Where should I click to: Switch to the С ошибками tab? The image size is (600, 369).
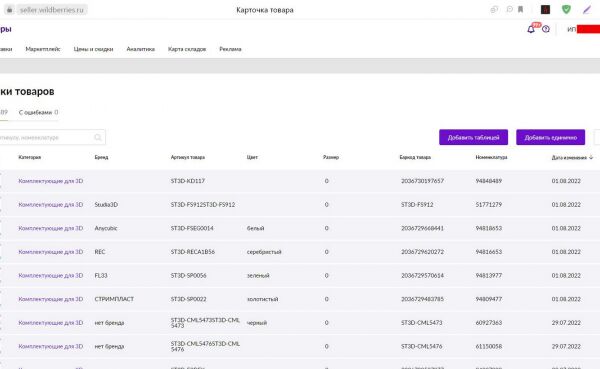[38, 113]
